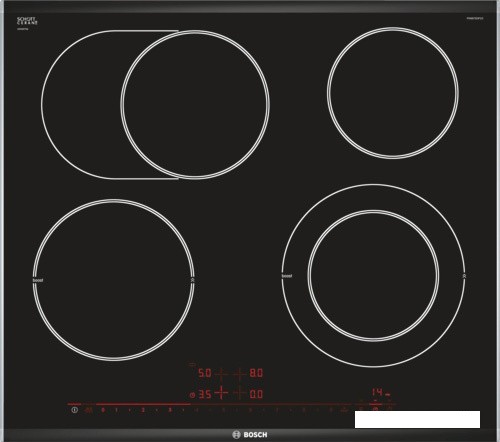The height and width of the screenshot is (442, 500).
Task: Select the rear-left cooking zone cross
Action: (221, 374)
